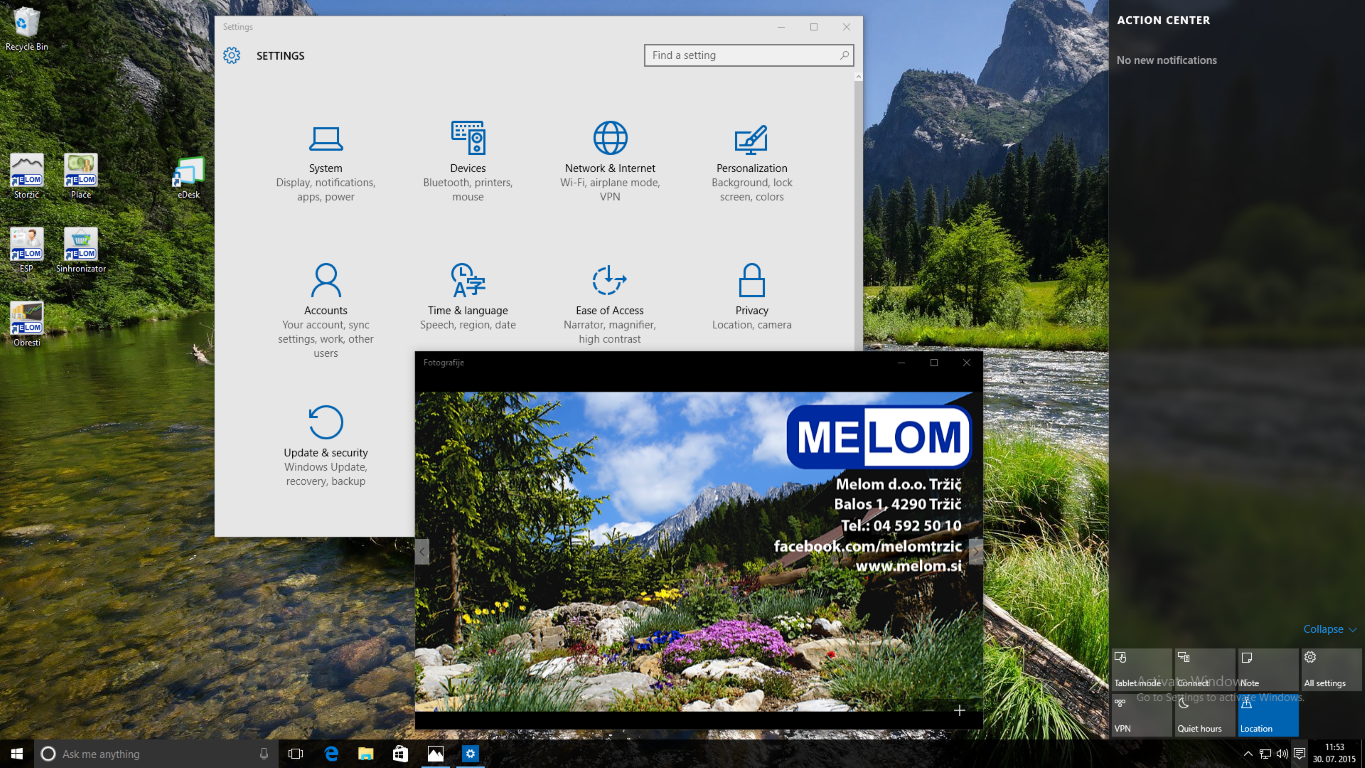Toggle Tablet mode quick action
The width and height of the screenshot is (1365, 768).
pos(1141,670)
